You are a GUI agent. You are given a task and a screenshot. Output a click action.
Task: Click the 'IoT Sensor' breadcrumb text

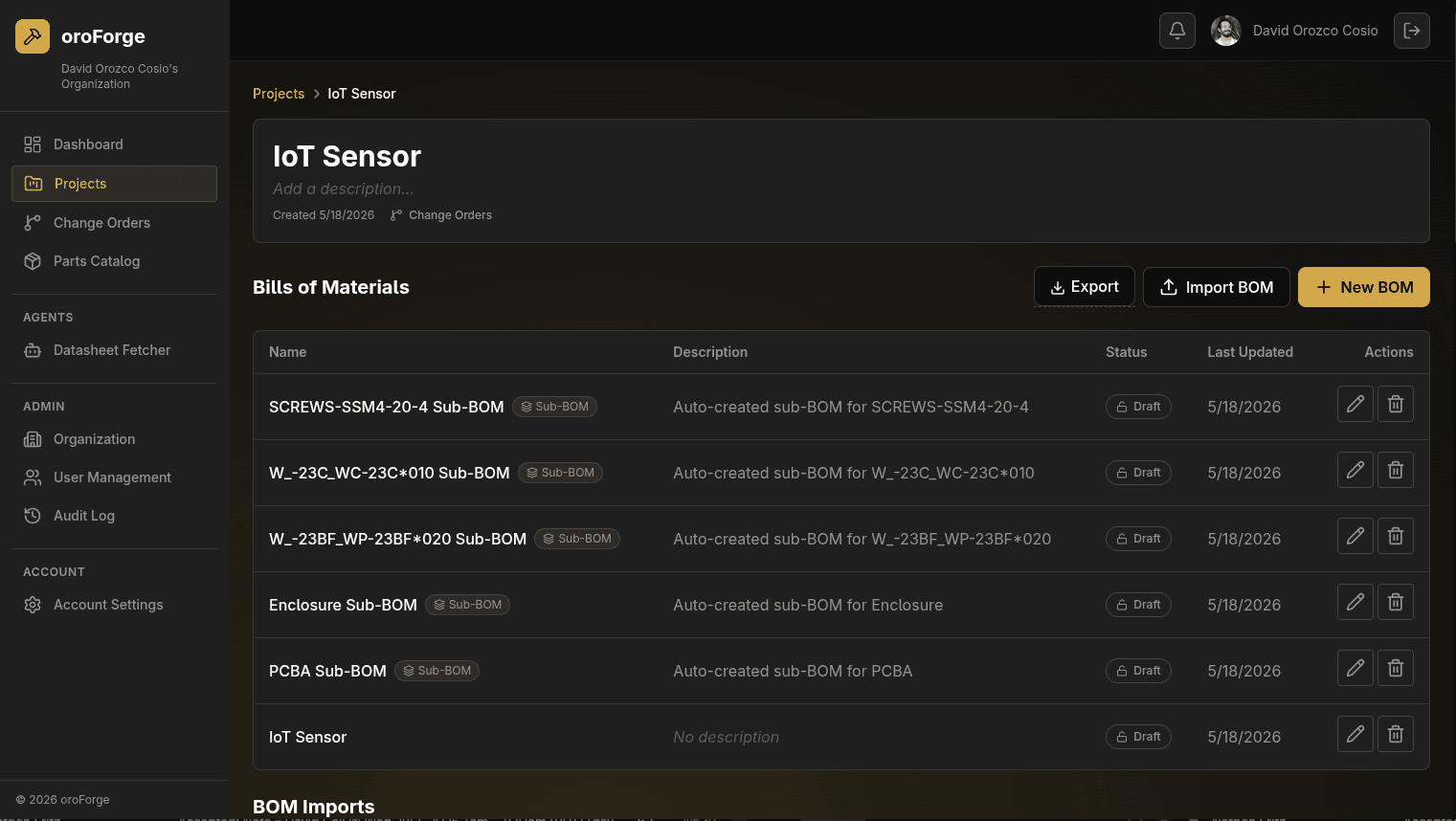click(x=362, y=94)
